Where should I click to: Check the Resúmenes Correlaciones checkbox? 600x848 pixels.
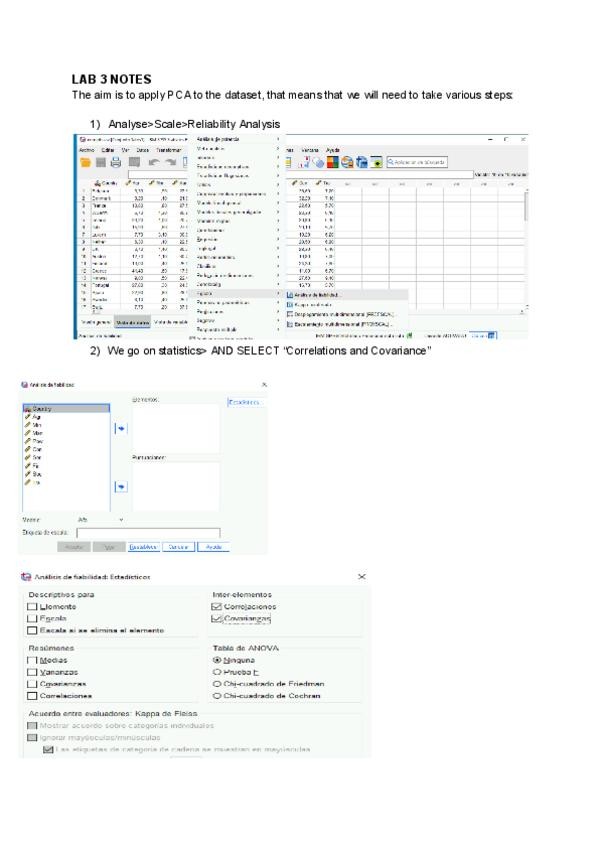pyautogui.click(x=32, y=696)
